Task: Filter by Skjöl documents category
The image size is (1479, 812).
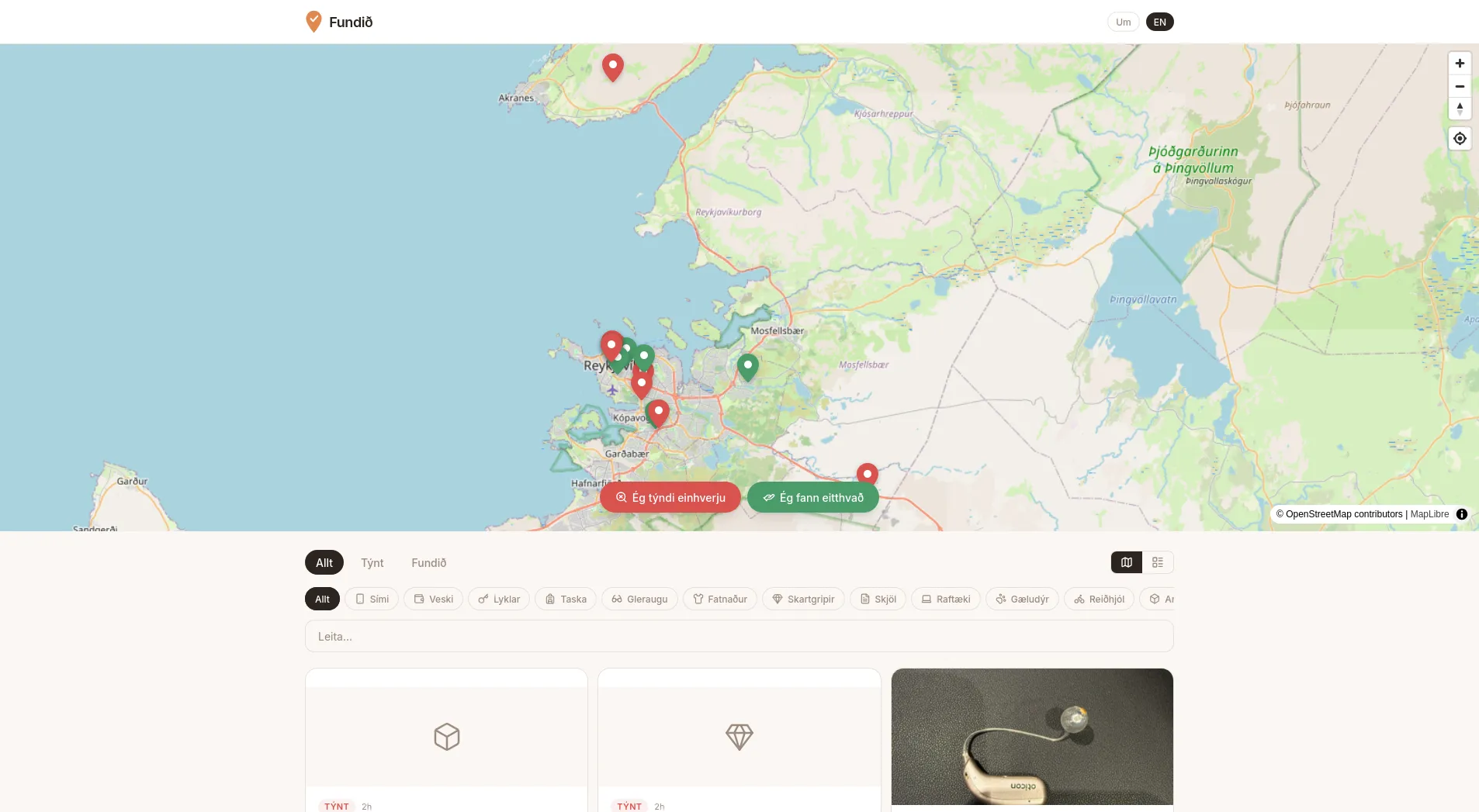Action: (x=878, y=599)
